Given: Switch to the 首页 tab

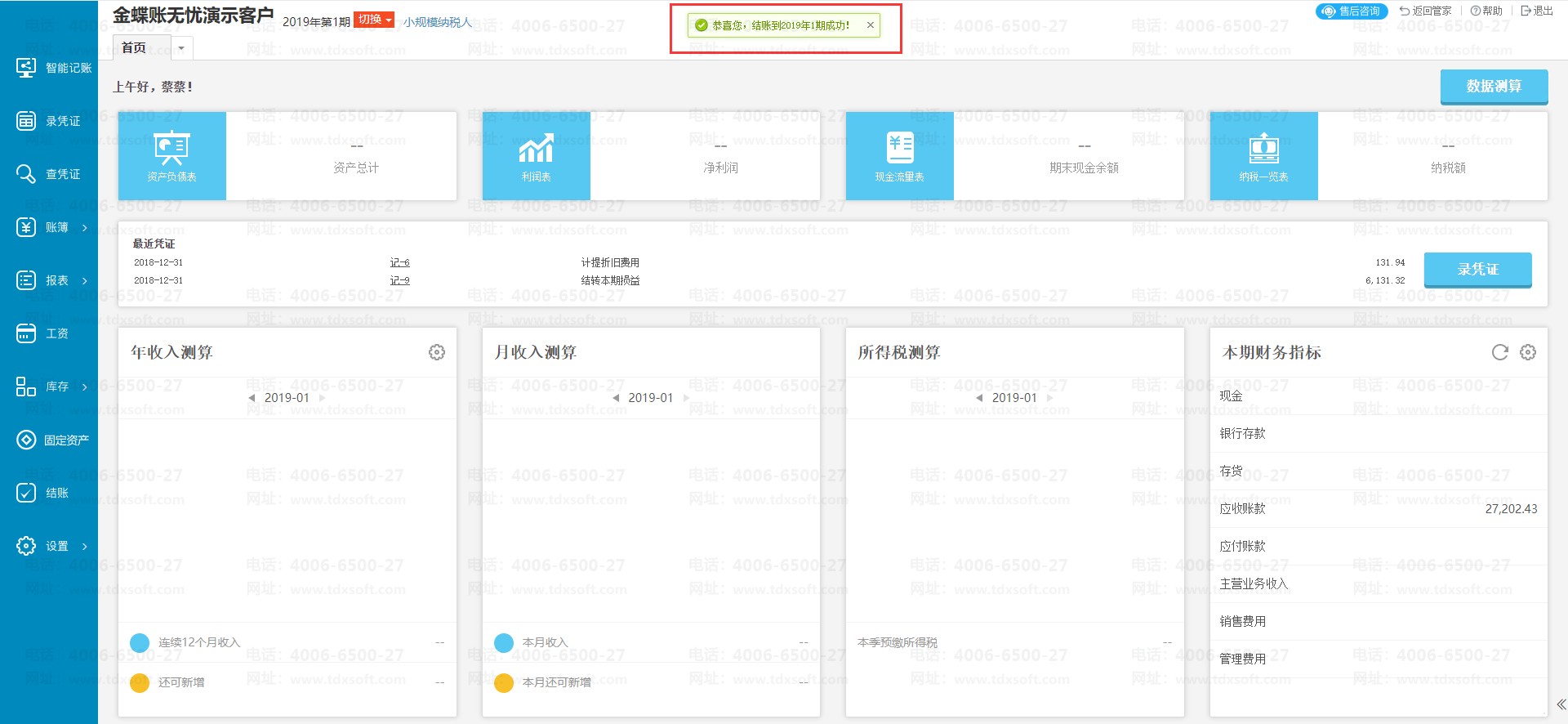Looking at the screenshot, I should coord(134,48).
